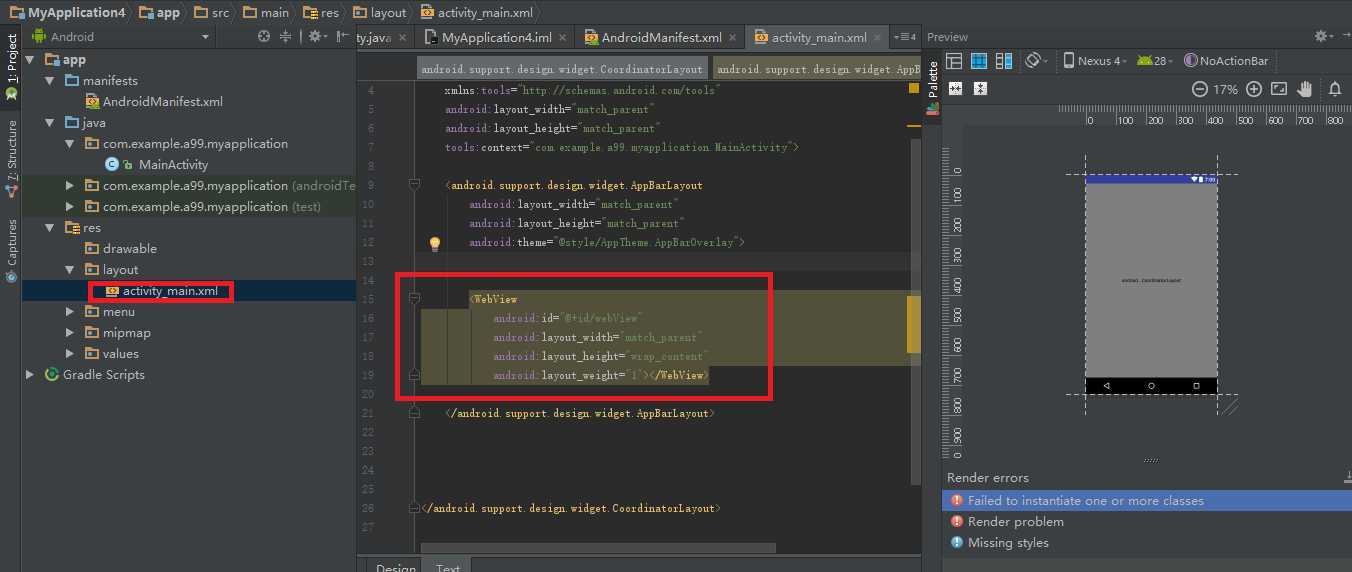
Task: Click the yellow lightbulb quick-fix icon
Action: click(435, 243)
